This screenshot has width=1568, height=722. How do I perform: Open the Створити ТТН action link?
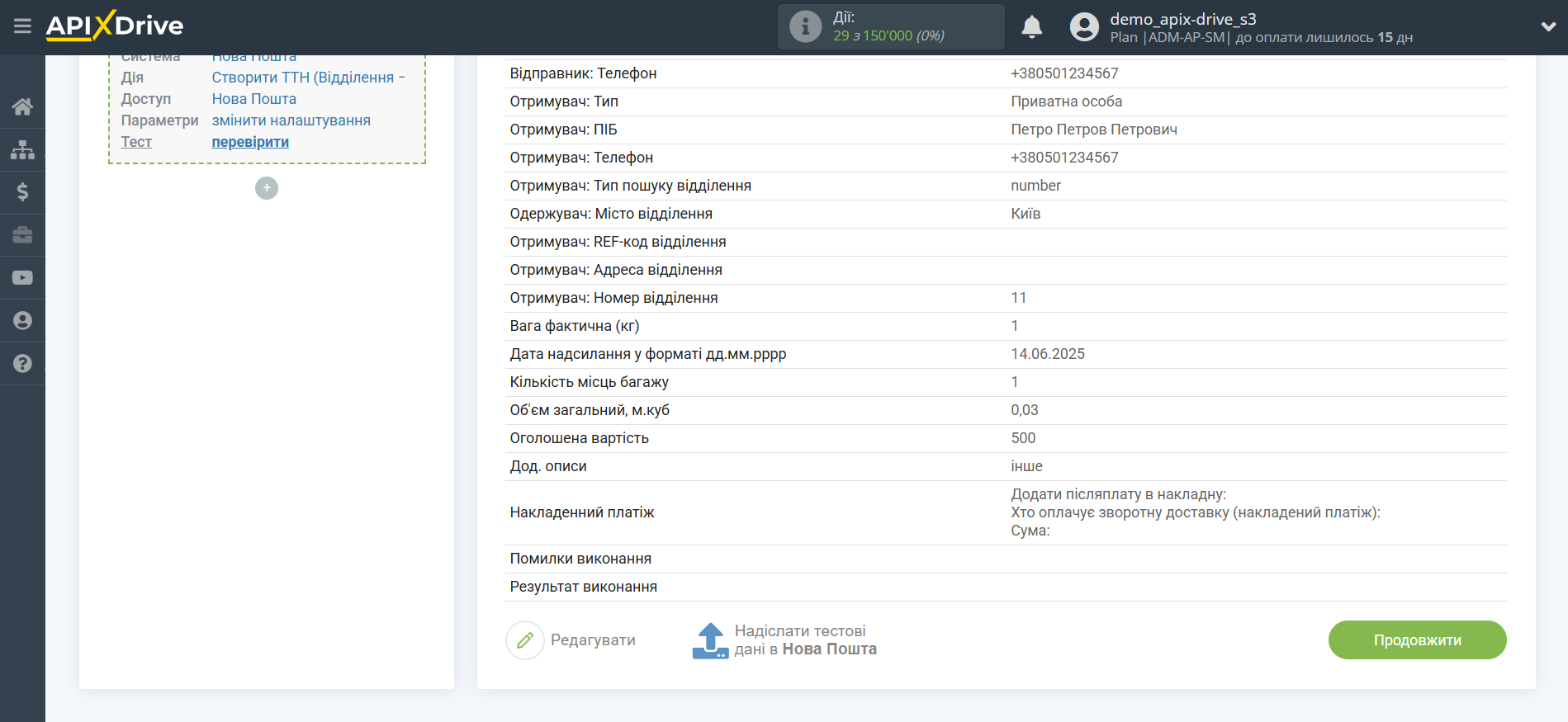[x=308, y=78]
